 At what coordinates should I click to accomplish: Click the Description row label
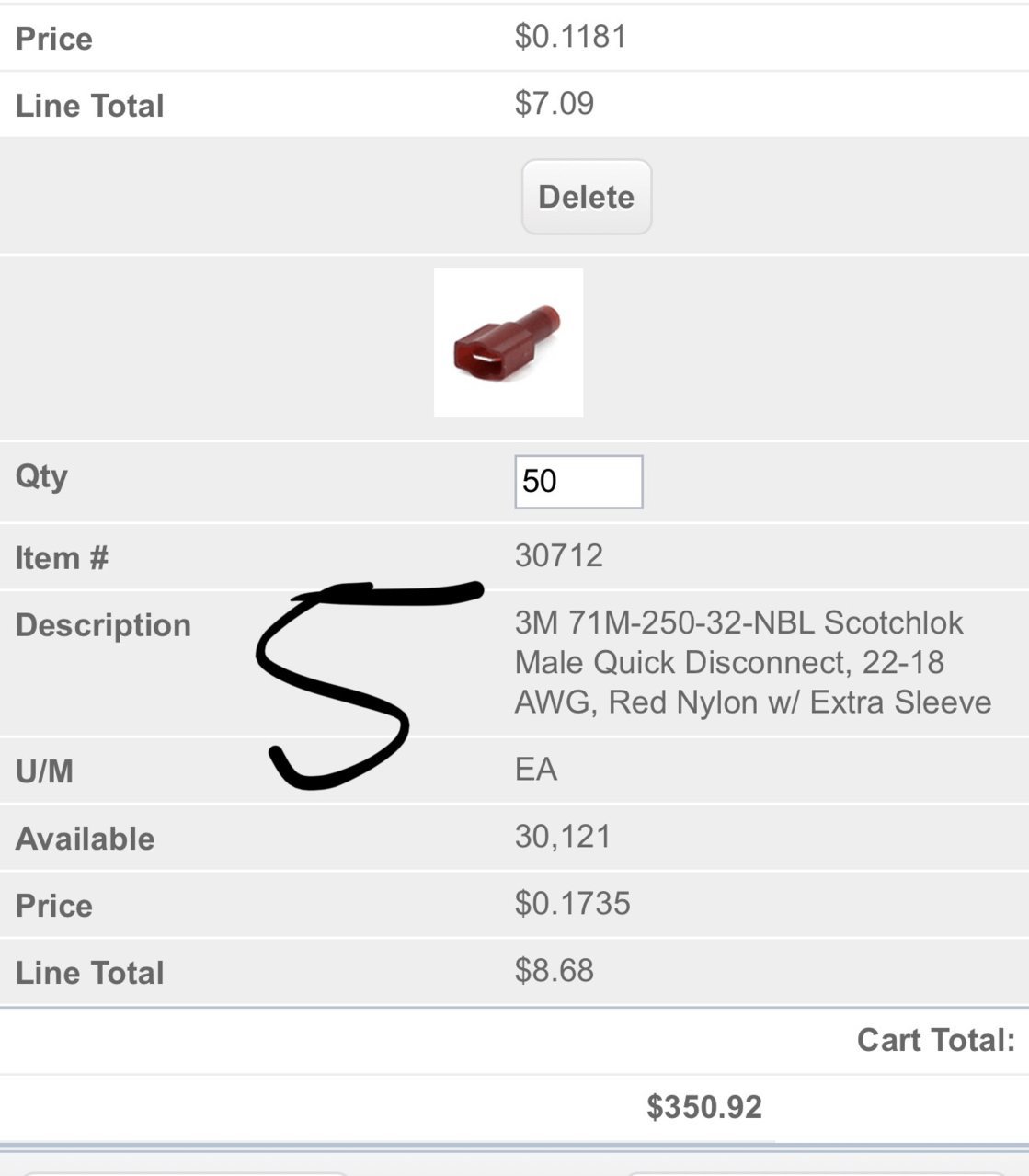tap(103, 625)
